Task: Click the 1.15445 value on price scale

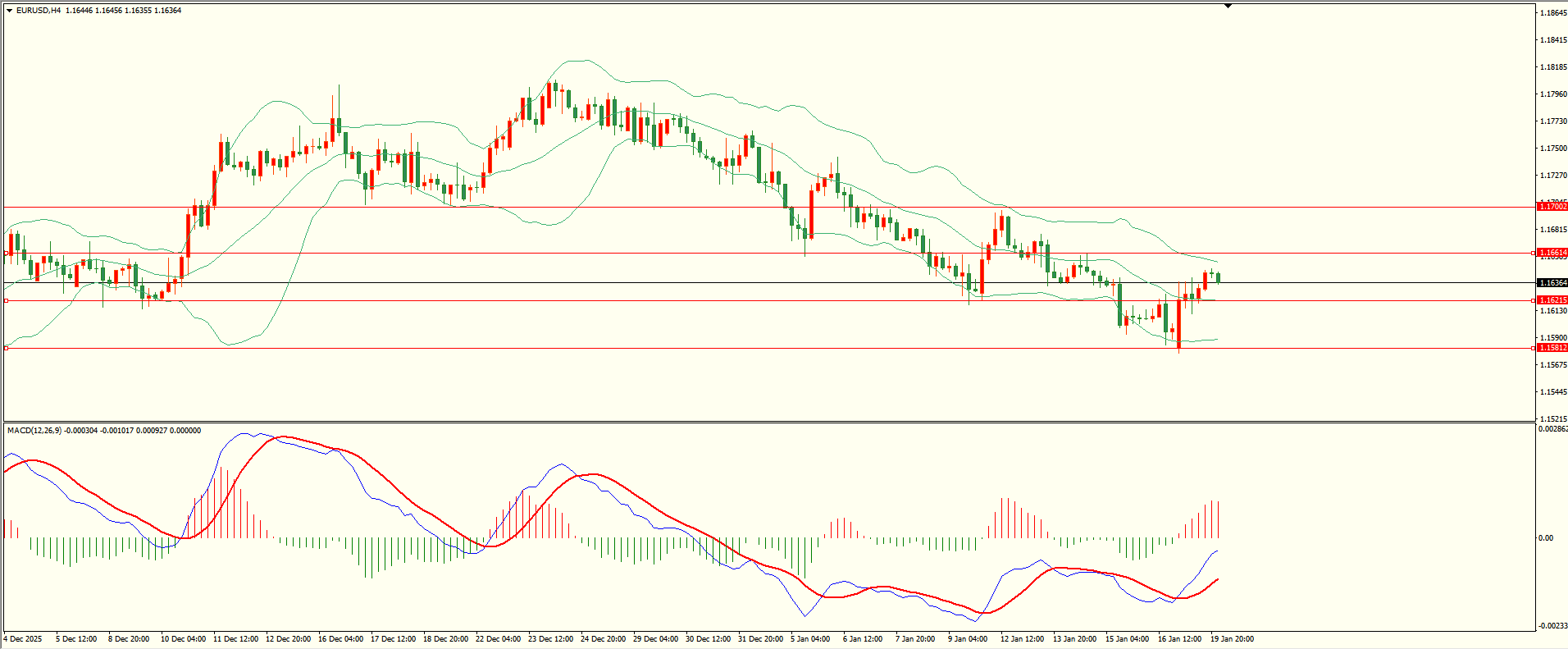Action: 1552,392
